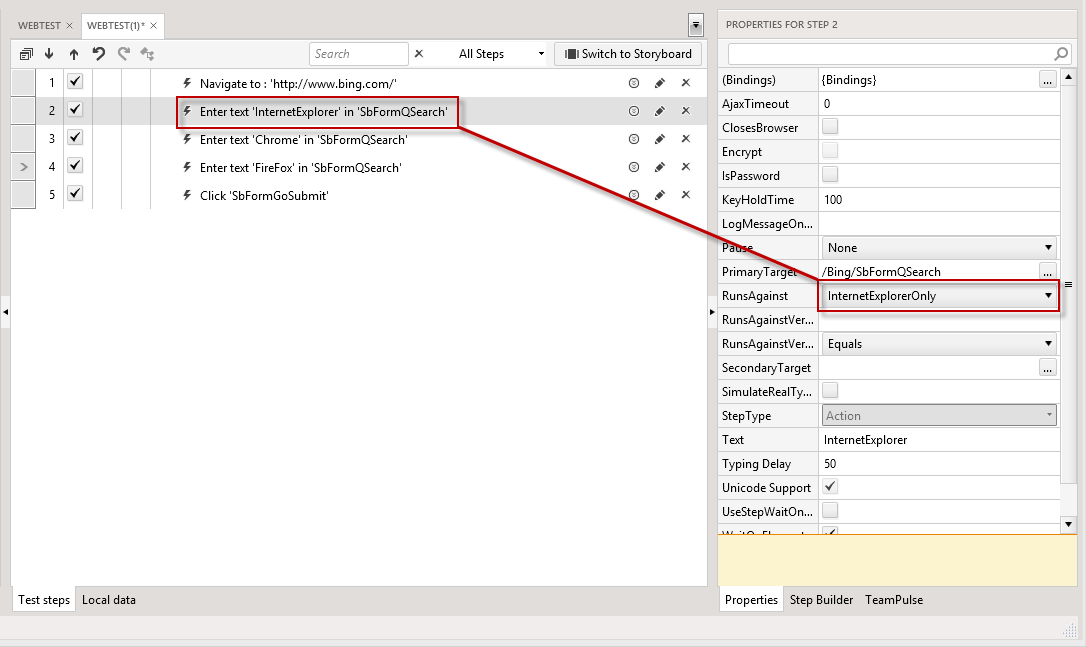Open the Equals comparison dropdown

(939, 344)
